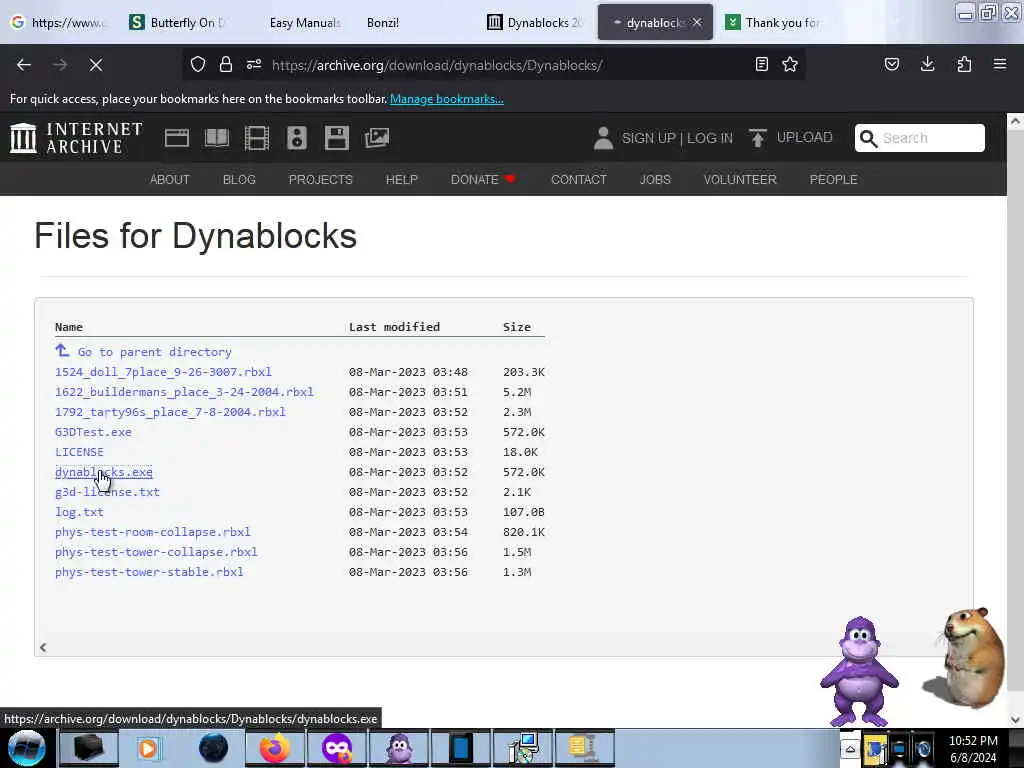The width and height of the screenshot is (1024, 768).
Task: Show hidden system tray icons
Action: [x=850, y=749]
